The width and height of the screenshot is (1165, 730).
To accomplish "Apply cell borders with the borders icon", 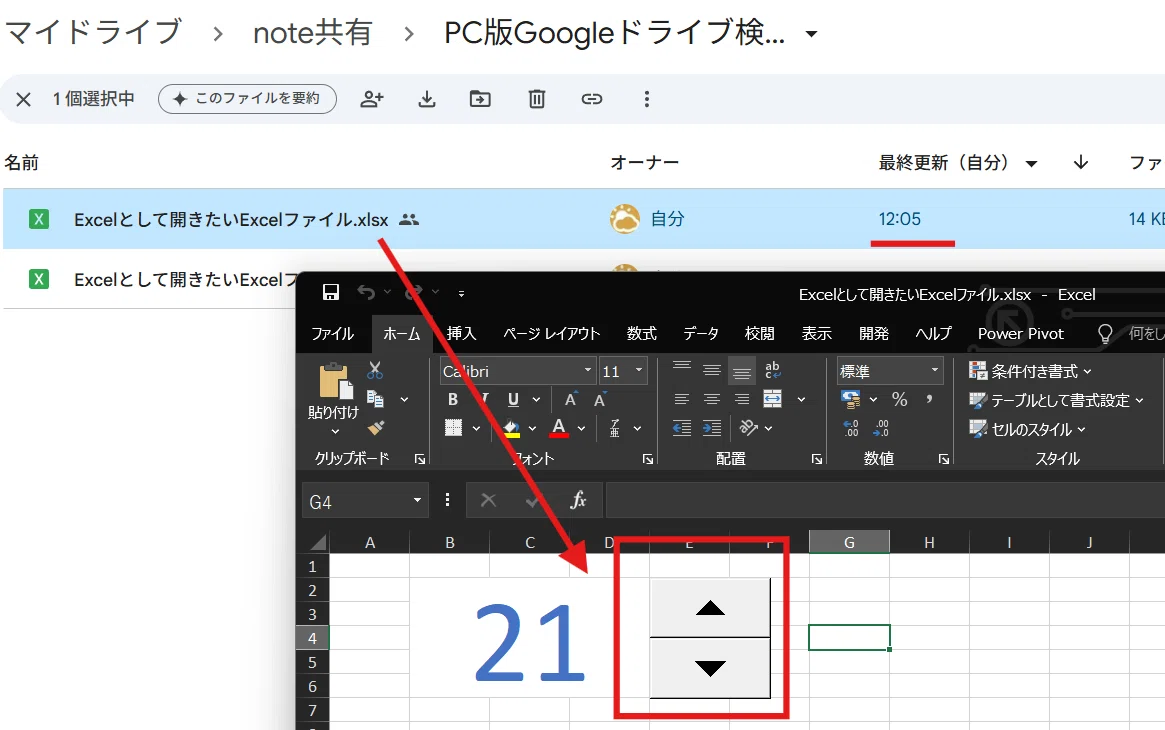I will point(453,428).
